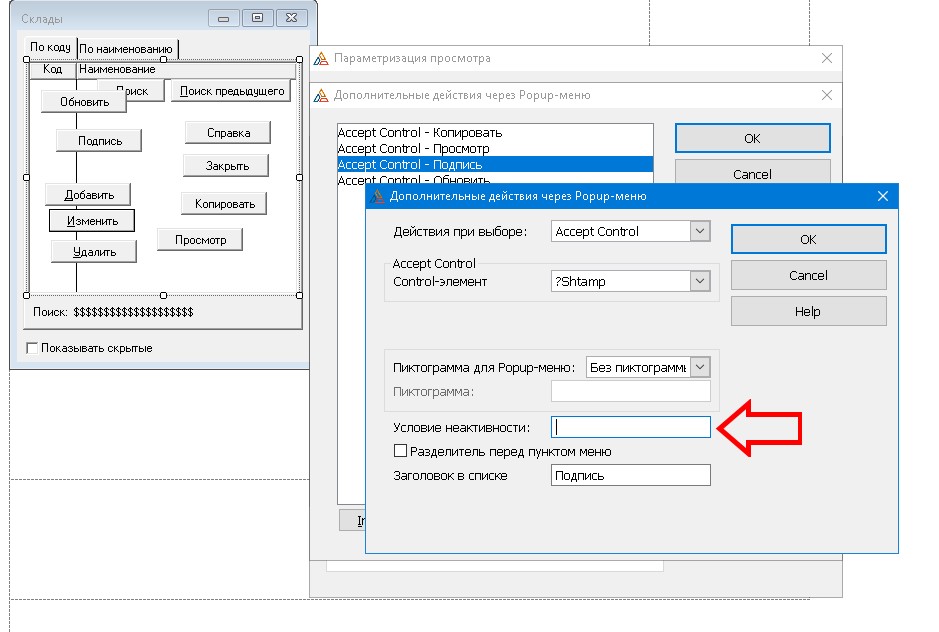Screen dimensions: 939x632
Task: Click the icon beside Параметризация просмотра title
Action: tap(321, 58)
